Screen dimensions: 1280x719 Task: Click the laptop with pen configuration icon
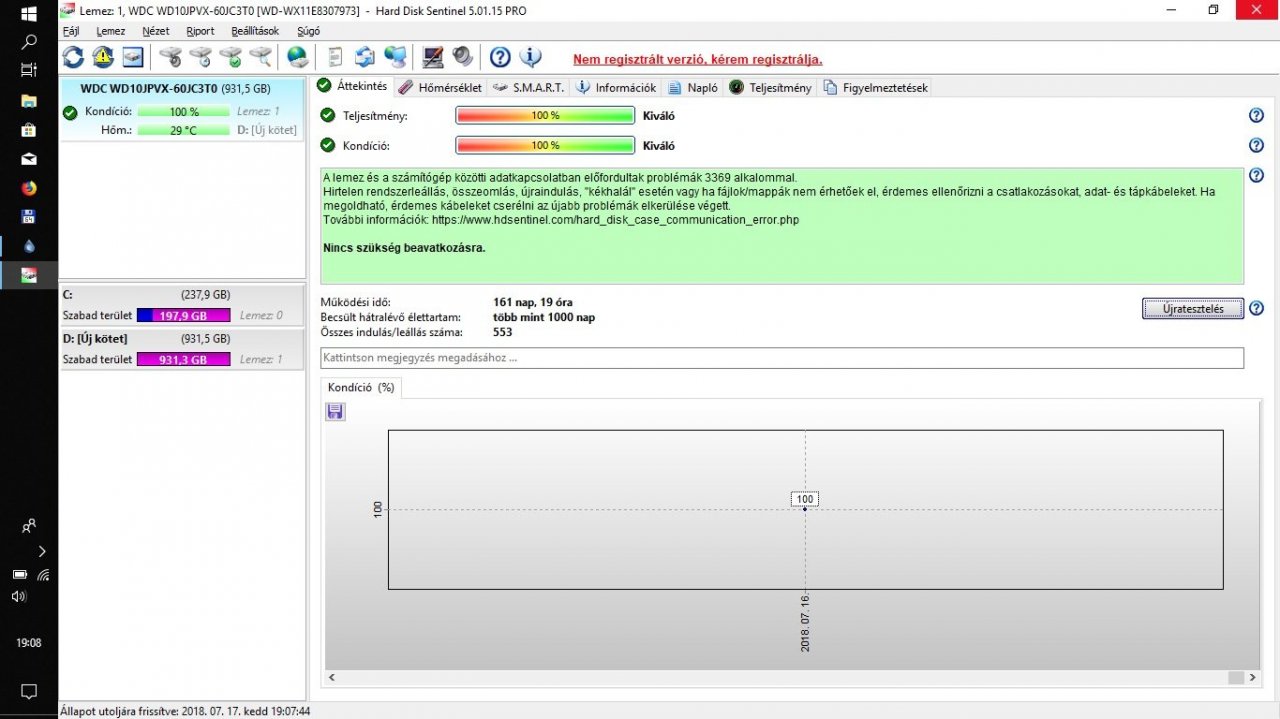pos(433,57)
